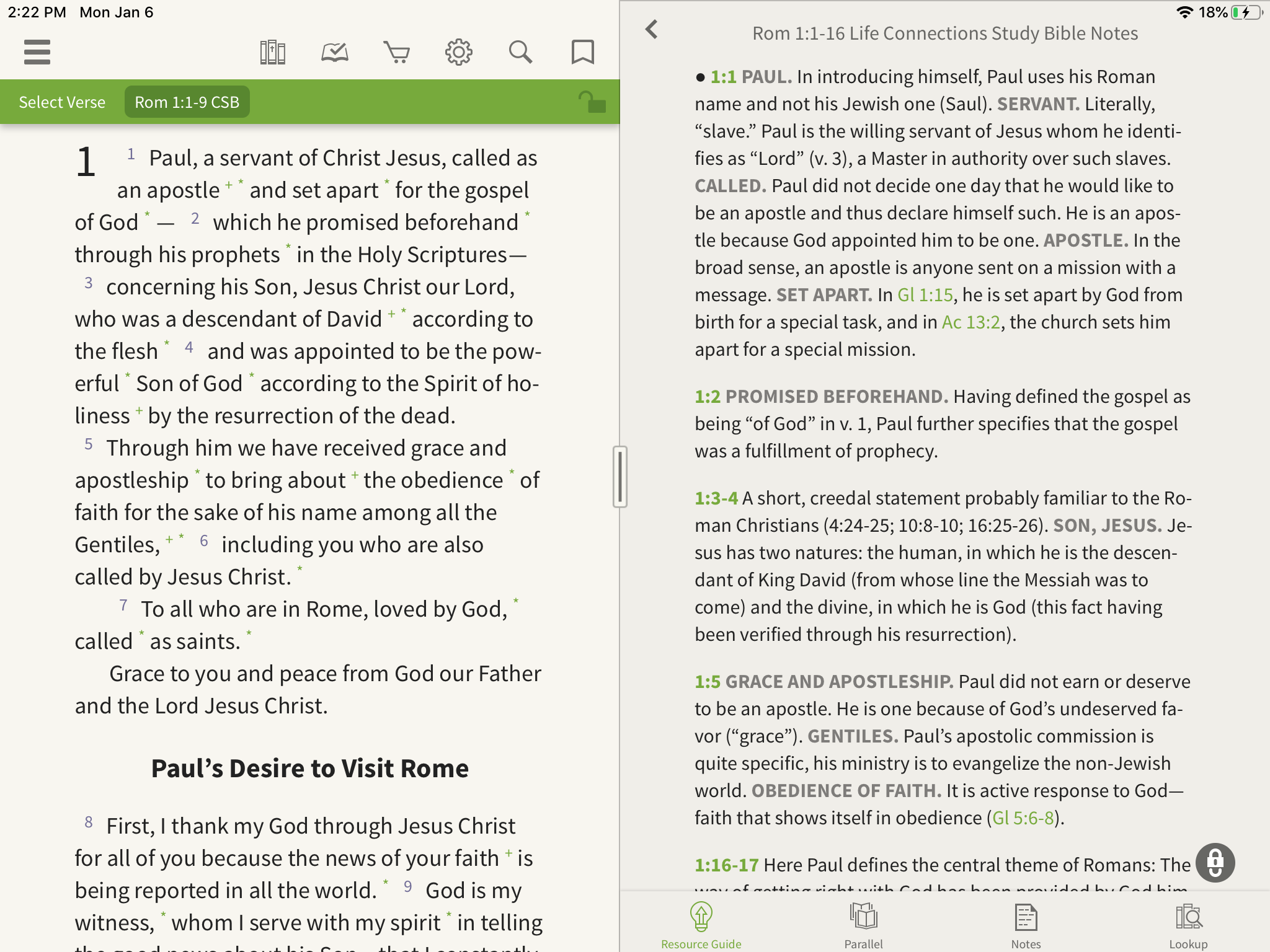Grab the split-pane divider handle
Image resolution: width=1270 pixels, height=952 pixels.
tap(619, 477)
